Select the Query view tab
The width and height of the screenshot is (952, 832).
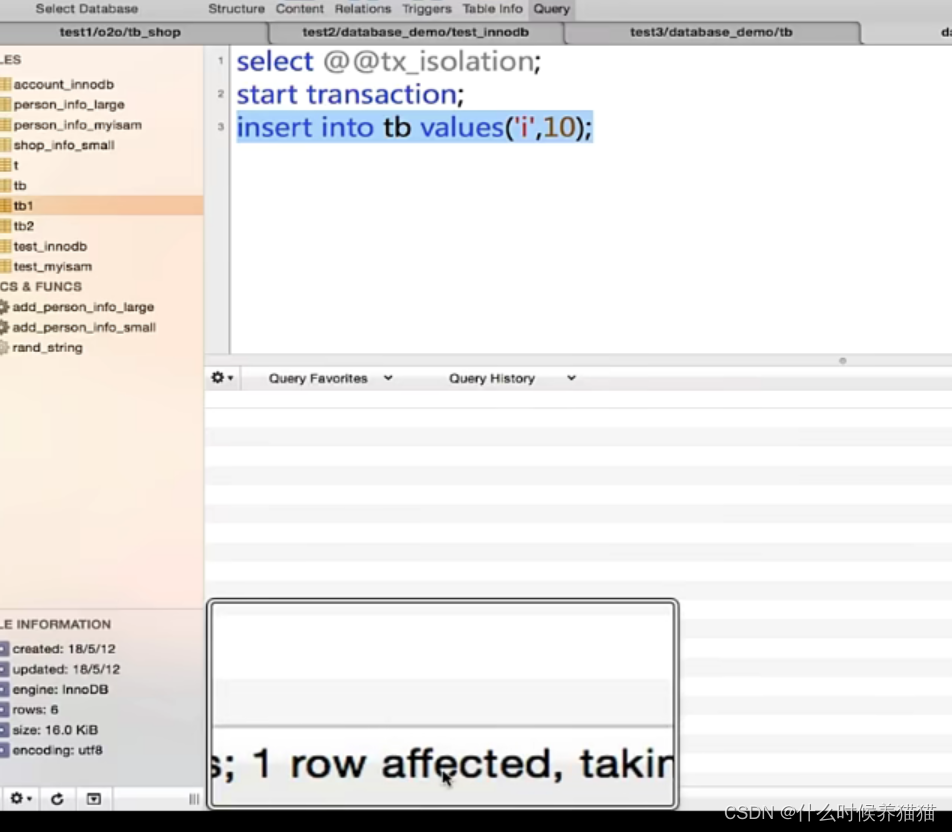tap(551, 9)
